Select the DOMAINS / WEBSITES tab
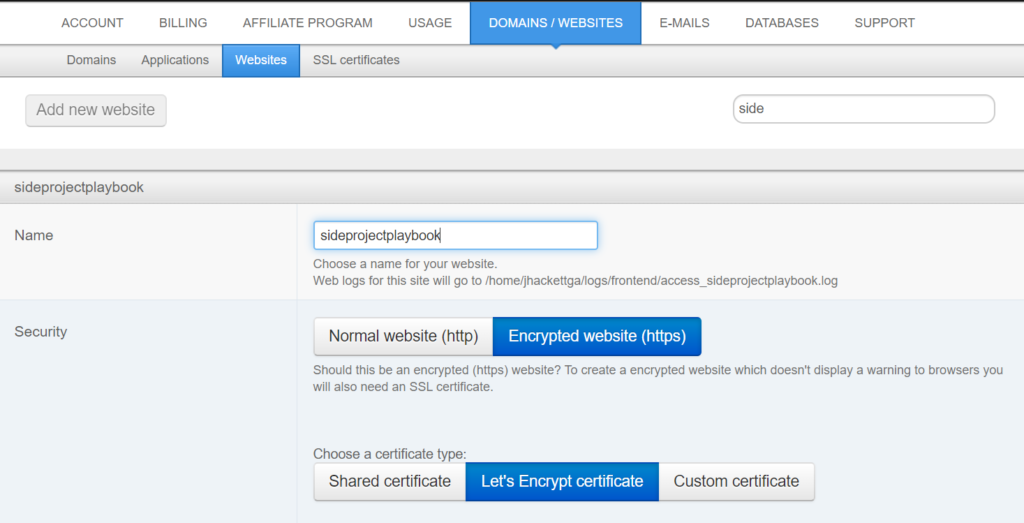The image size is (1024, 523). tap(556, 23)
